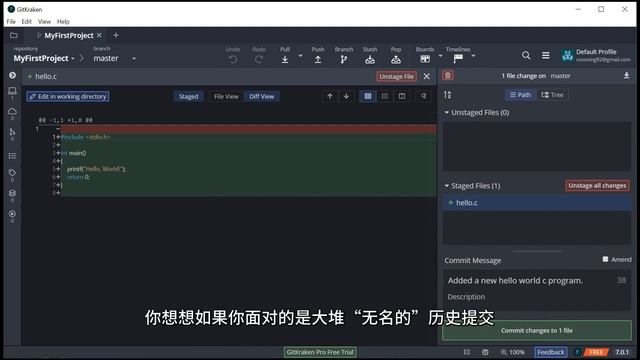Open the Pull options dropdown arrow

coord(300,56)
